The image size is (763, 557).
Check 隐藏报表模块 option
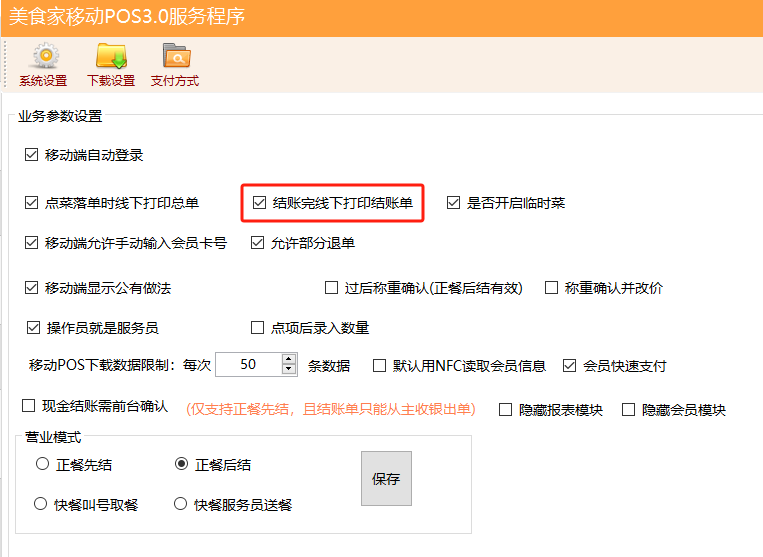(x=505, y=410)
